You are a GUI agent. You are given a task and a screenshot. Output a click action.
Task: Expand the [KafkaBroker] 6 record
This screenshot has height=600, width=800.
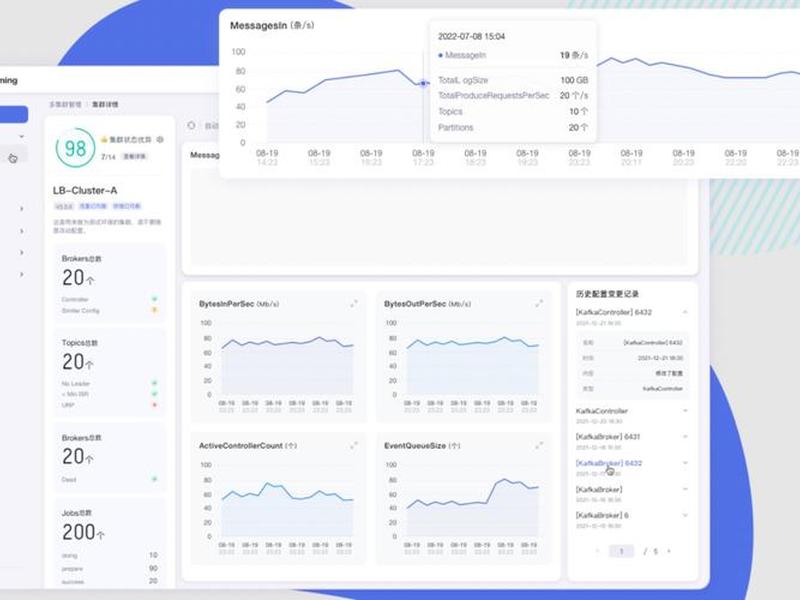coord(685,515)
